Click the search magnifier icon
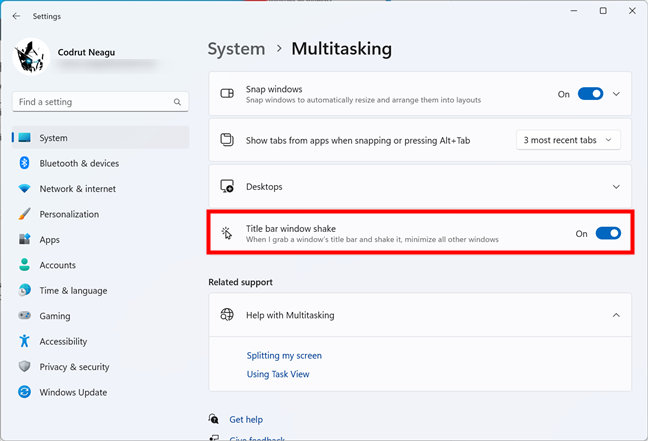 pos(178,102)
